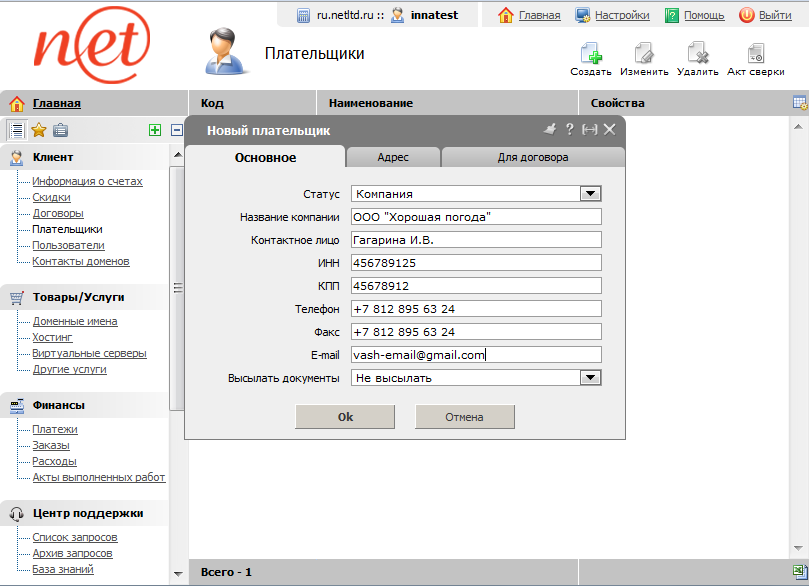Click the Изменить (edit) toolbar icon
The width and height of the screenshot is (809, 586).
pos(644,54)
